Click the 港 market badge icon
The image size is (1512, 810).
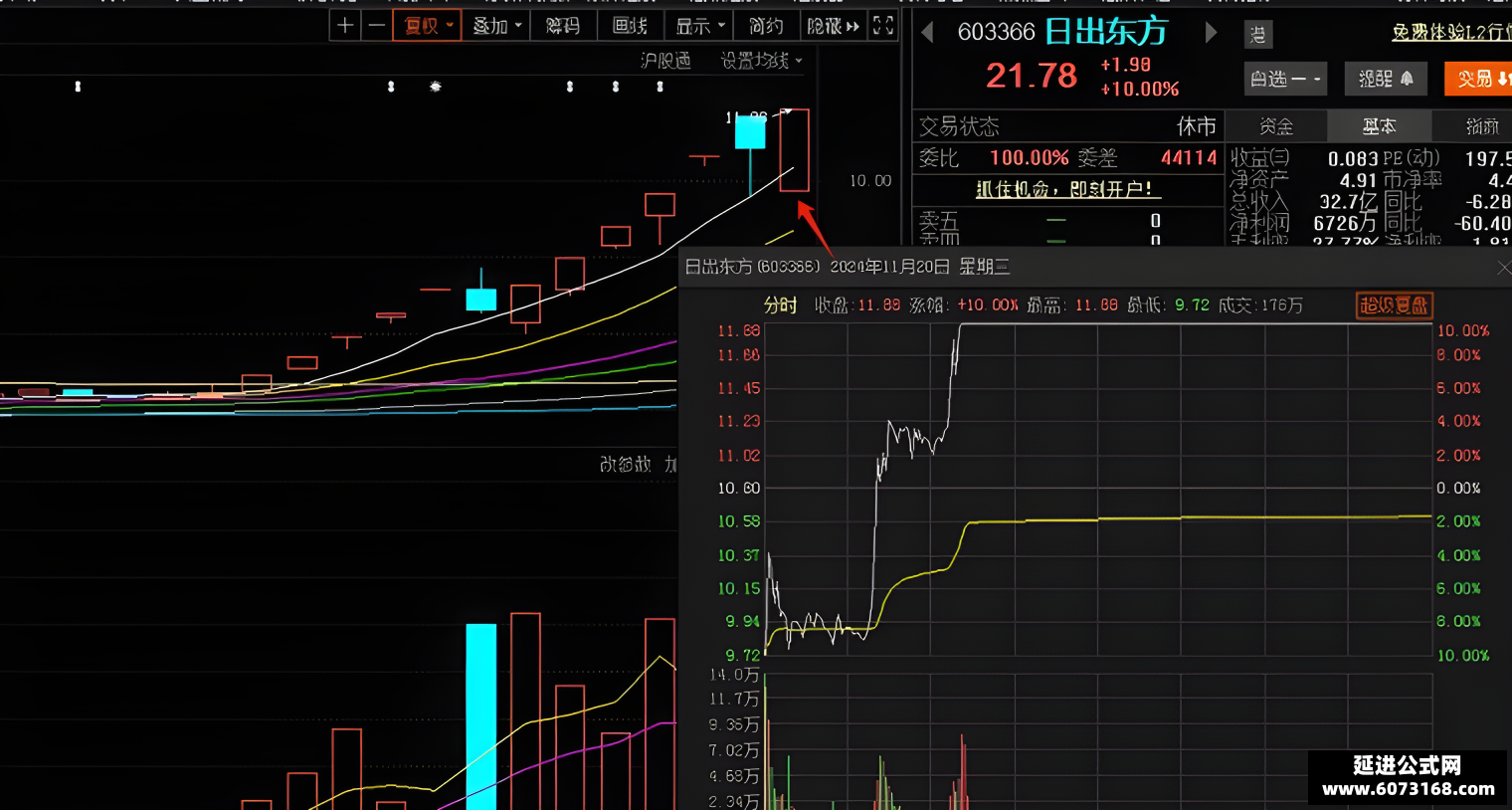click(1258, 35)
